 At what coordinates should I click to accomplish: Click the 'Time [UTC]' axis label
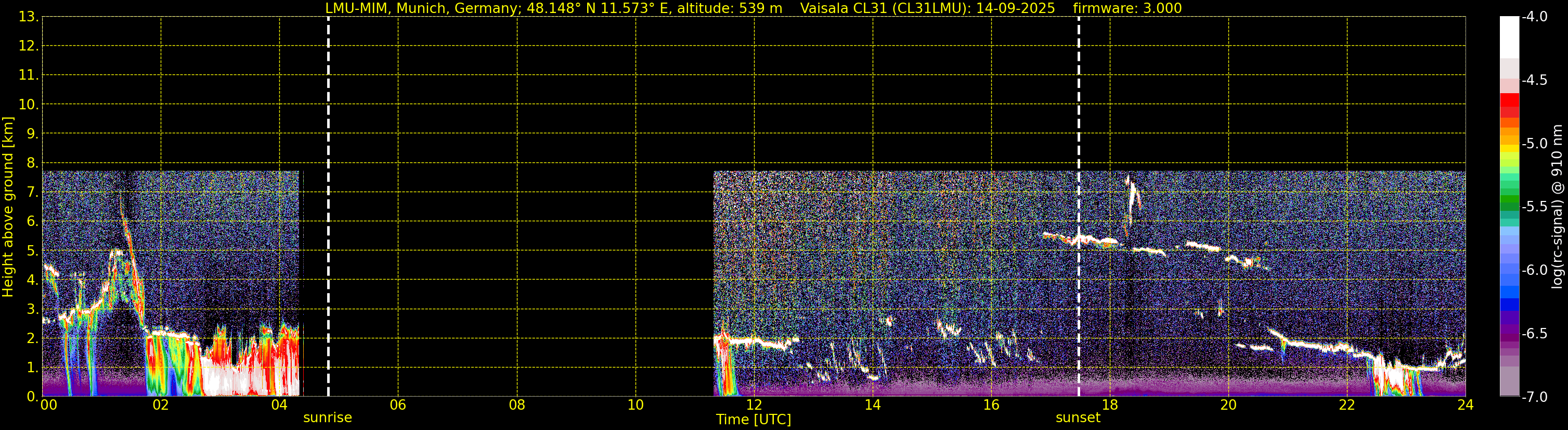coord(754,420)
